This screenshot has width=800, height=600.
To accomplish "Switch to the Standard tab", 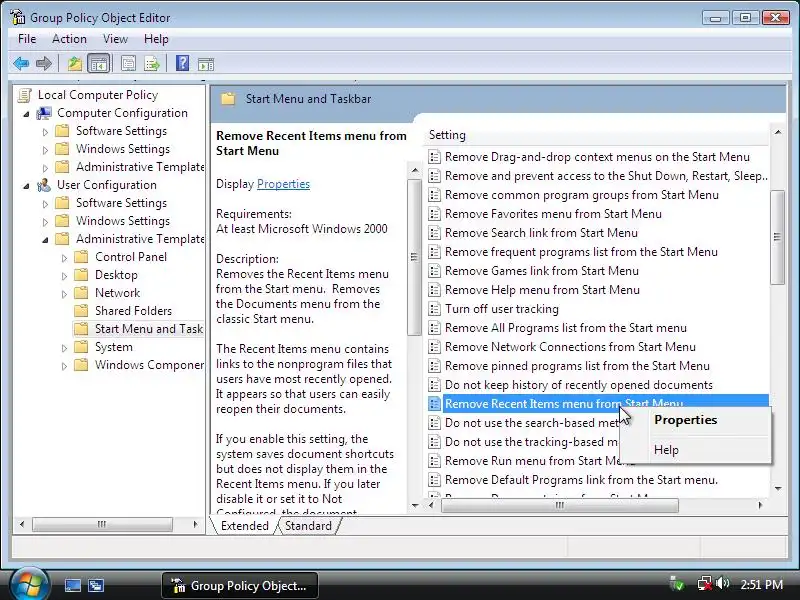I will click(x=308, y=526).
